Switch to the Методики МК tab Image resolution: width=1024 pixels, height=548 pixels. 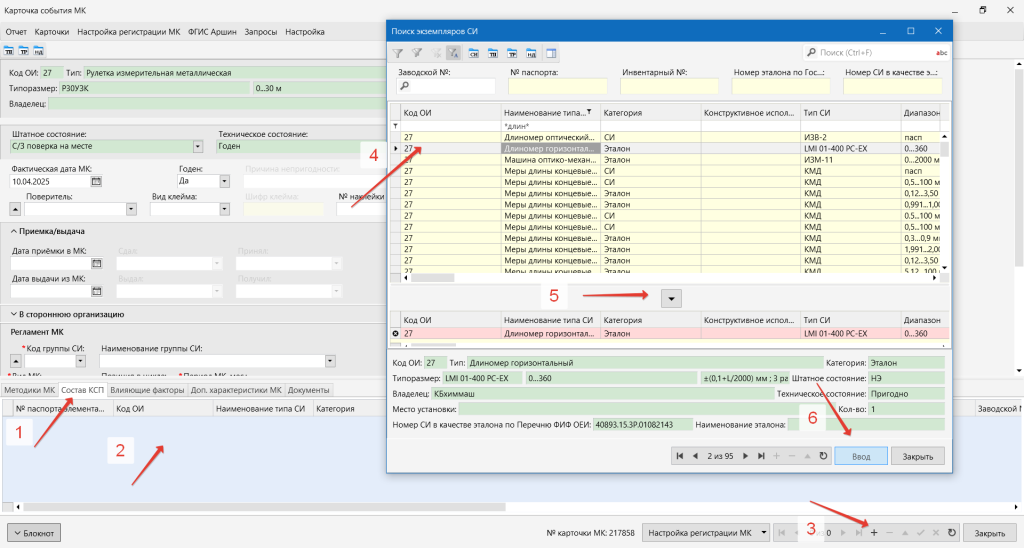click(29, 390)
